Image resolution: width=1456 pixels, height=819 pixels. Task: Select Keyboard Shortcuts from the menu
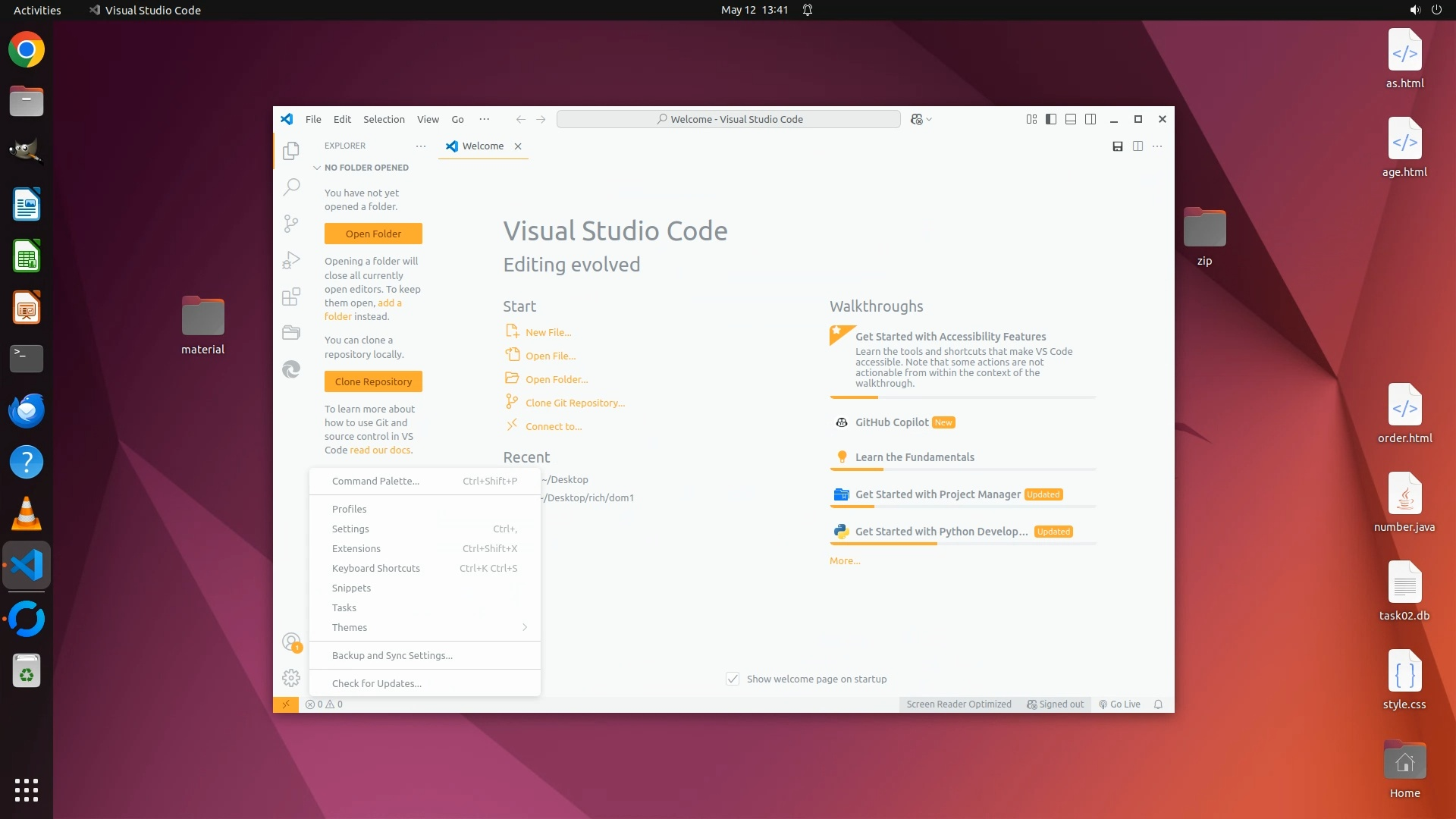(x=376, y=568)
